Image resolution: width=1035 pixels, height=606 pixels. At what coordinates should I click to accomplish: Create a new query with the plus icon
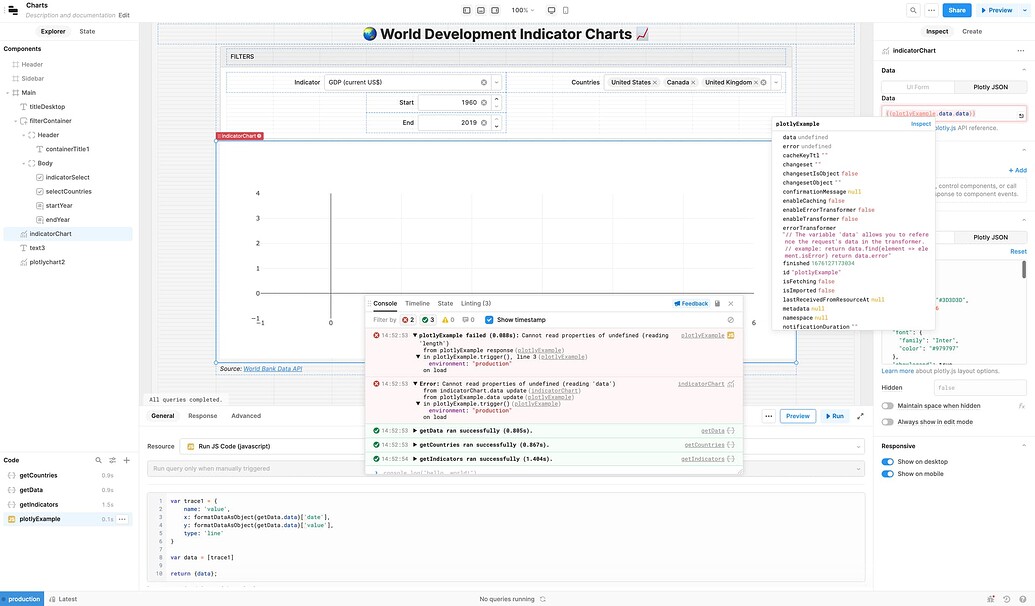[126, 460]
